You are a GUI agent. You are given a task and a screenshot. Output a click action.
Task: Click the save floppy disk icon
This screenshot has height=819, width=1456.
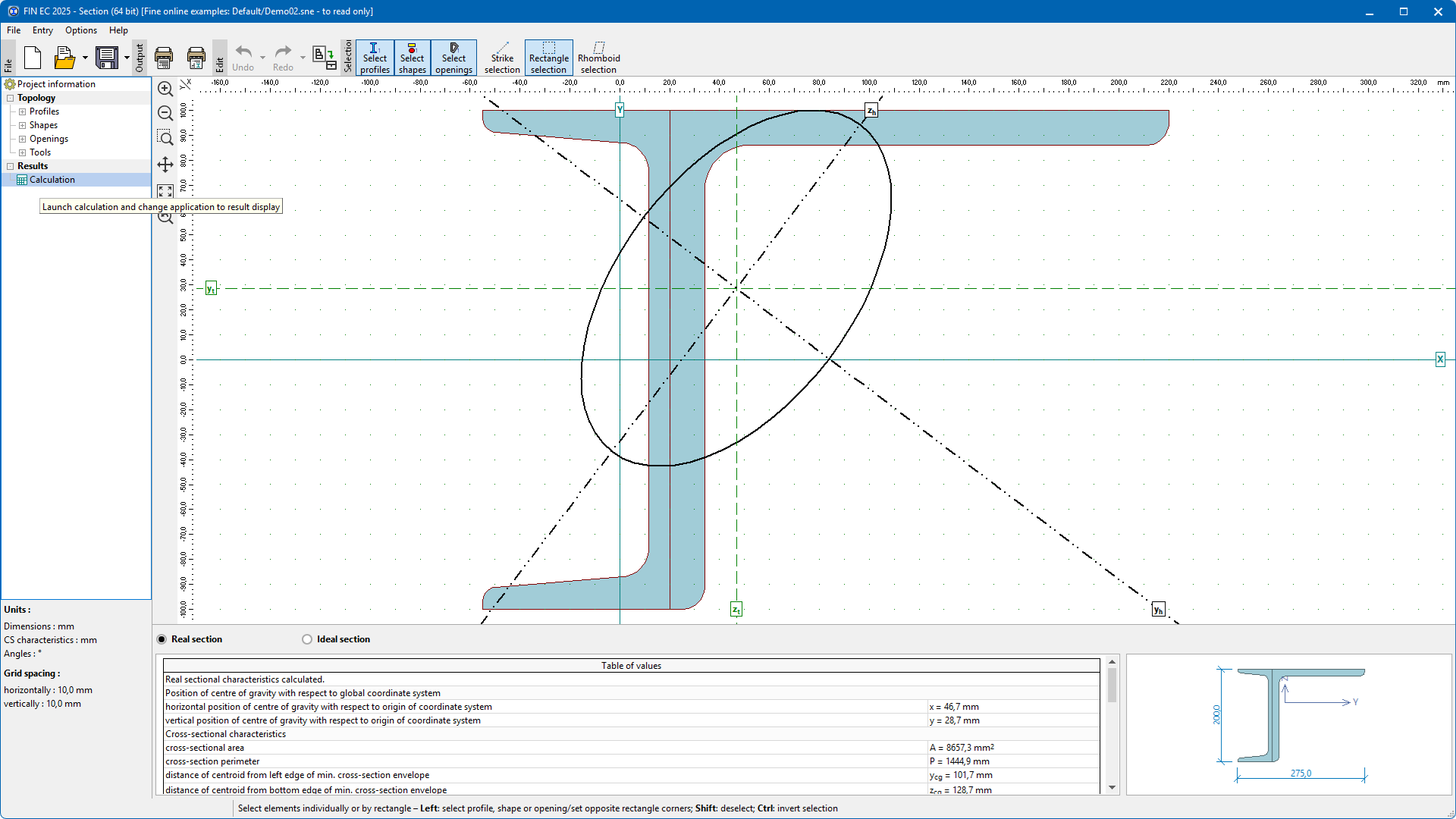107,58
